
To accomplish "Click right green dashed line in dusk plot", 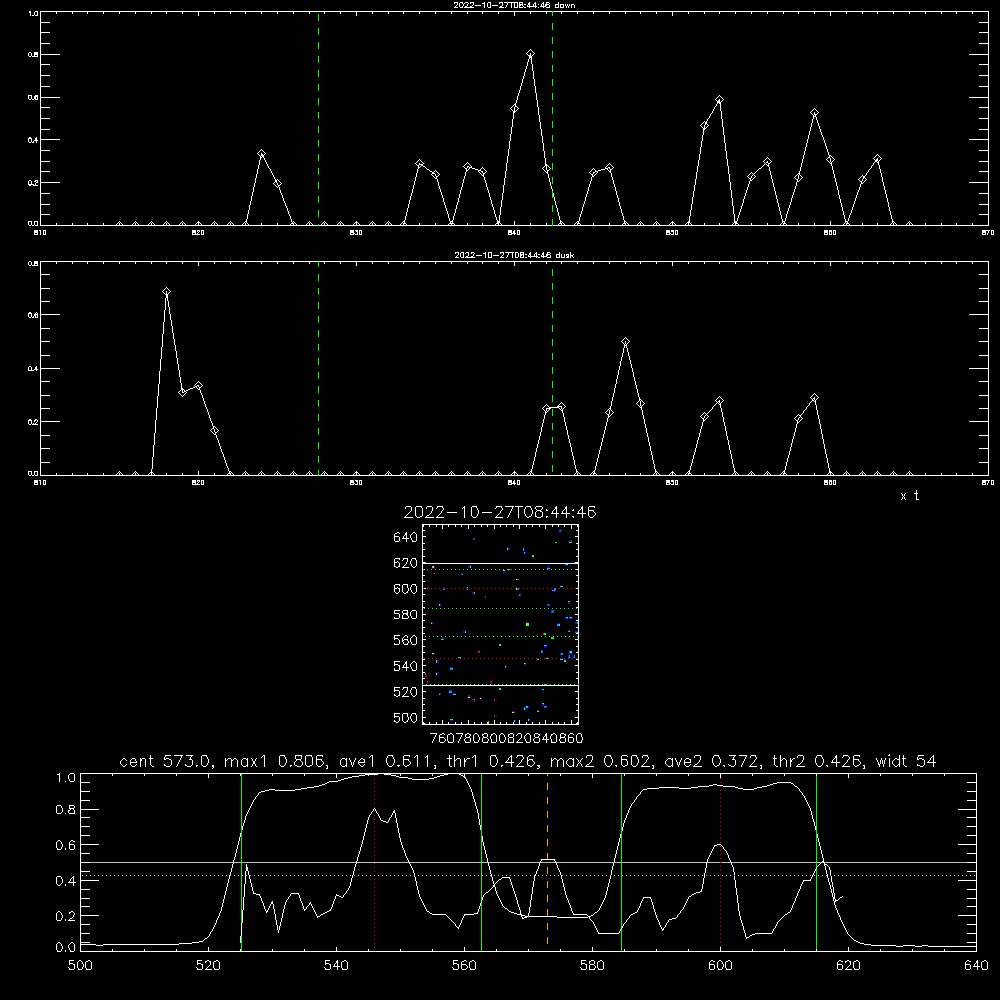I will point(552,368).
